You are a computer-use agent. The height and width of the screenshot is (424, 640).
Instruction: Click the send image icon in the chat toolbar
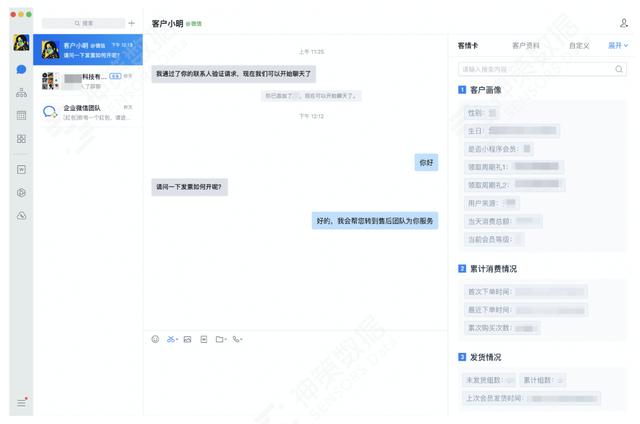(187, 339)
